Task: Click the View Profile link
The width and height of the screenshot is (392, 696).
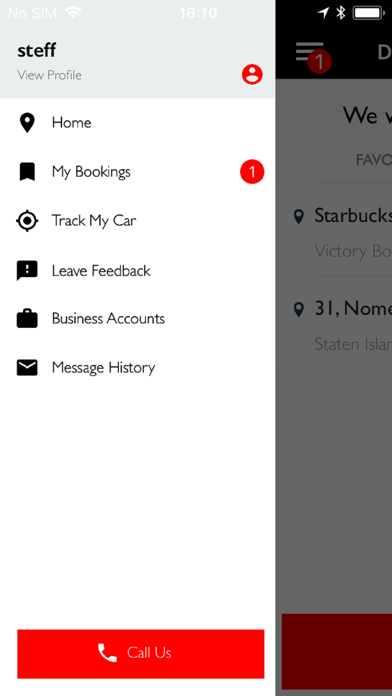Action: tap(49, 75)
